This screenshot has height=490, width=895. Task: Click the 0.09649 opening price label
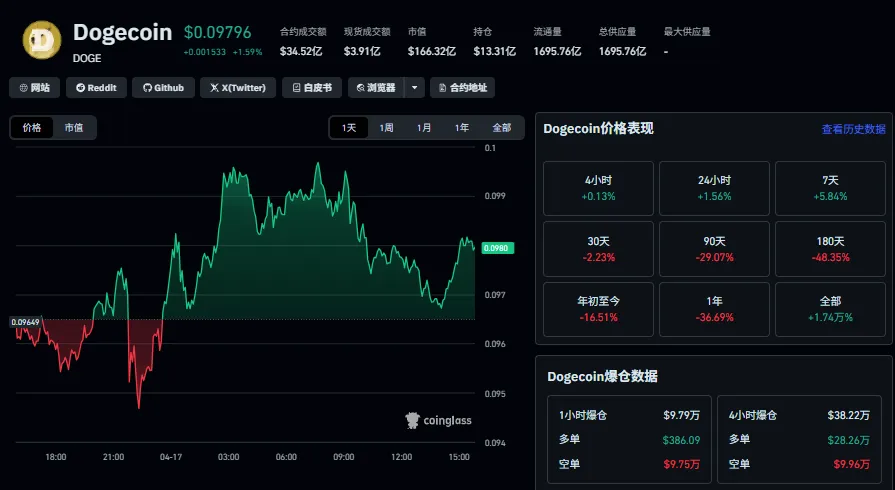(x=25, y=322)
